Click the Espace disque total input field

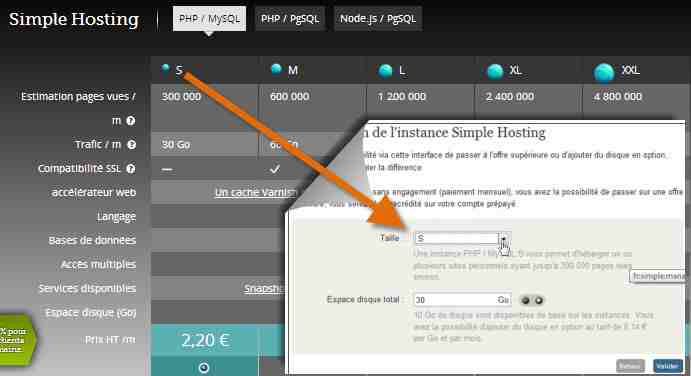click(462, 300)
